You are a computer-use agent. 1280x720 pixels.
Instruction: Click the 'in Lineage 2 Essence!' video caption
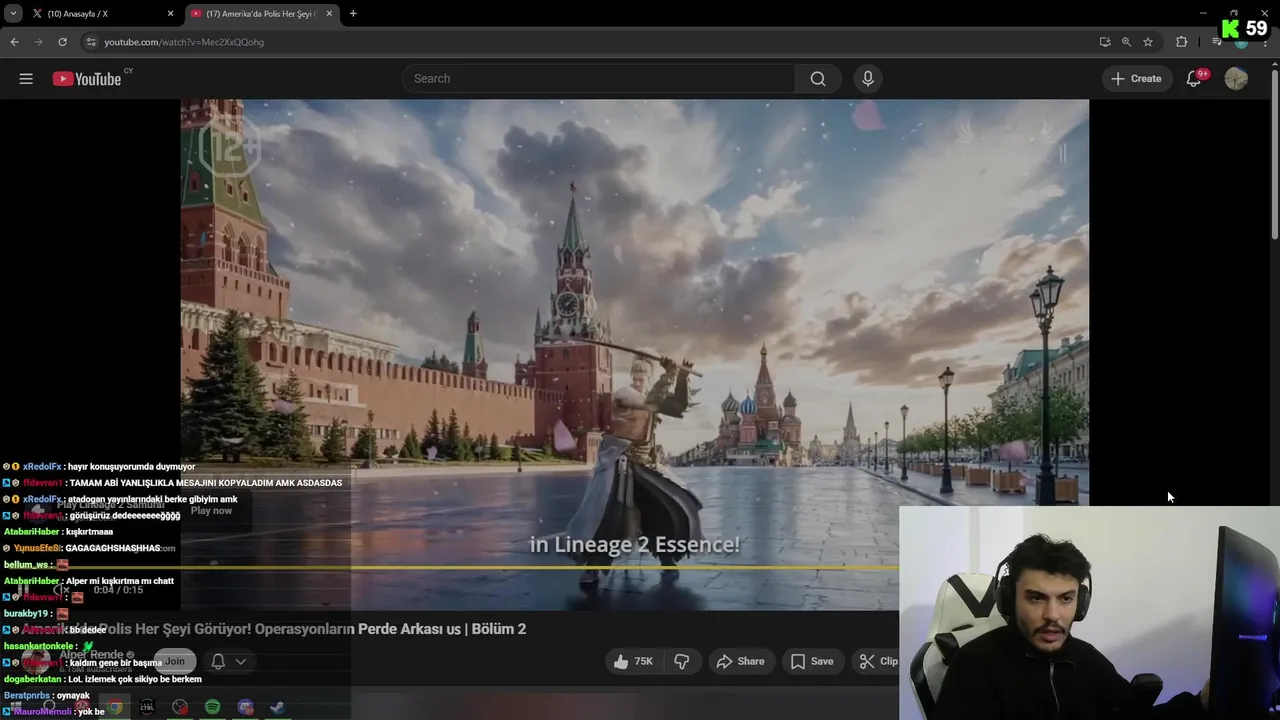(635, 545)
